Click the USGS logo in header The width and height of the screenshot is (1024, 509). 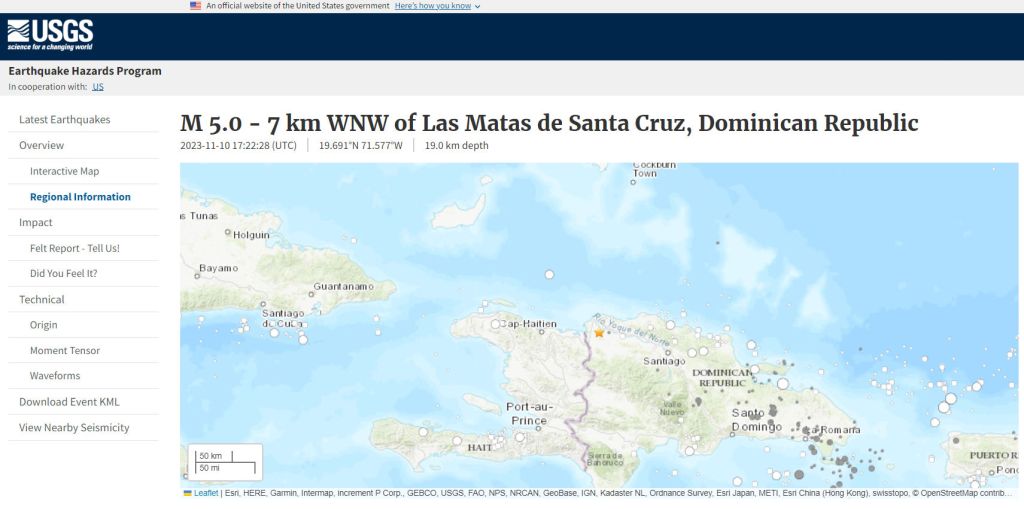51,35
